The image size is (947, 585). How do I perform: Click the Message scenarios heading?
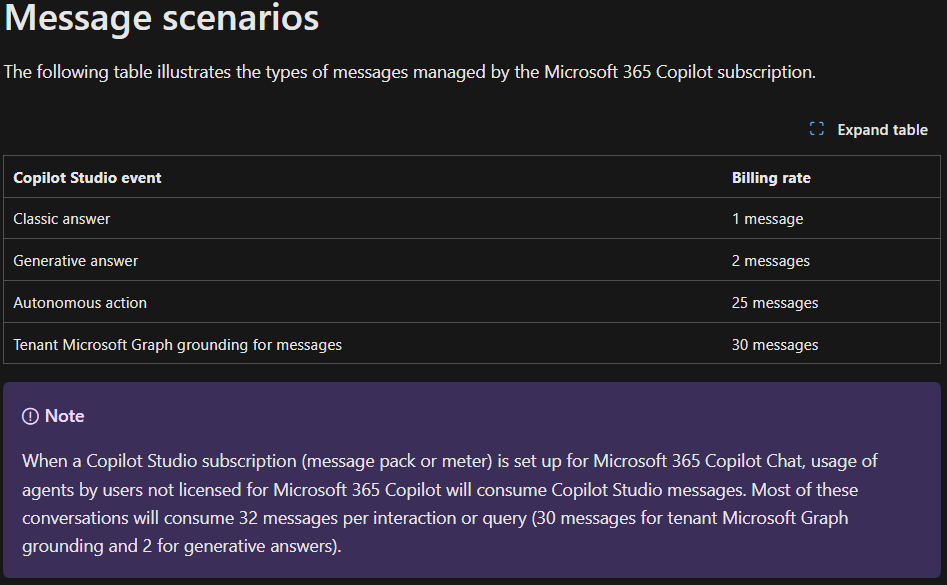[162, 18]
